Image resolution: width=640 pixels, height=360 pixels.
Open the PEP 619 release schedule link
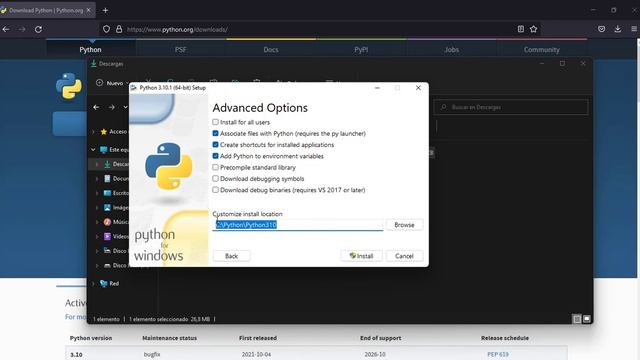[498, 354]
